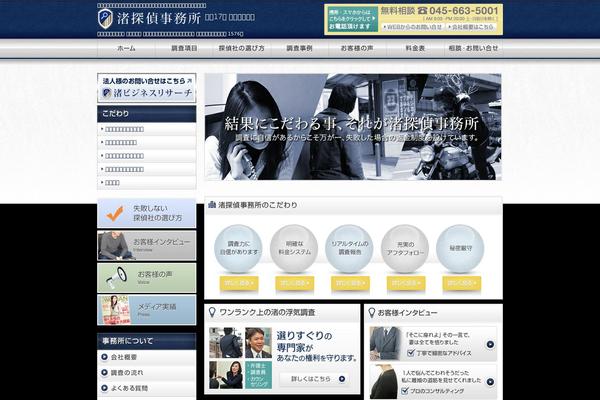The height and width of the screenshot is (400, 600).
Task: Click yellow button under 明確な料金システム sphere
Action: (295, 283)
